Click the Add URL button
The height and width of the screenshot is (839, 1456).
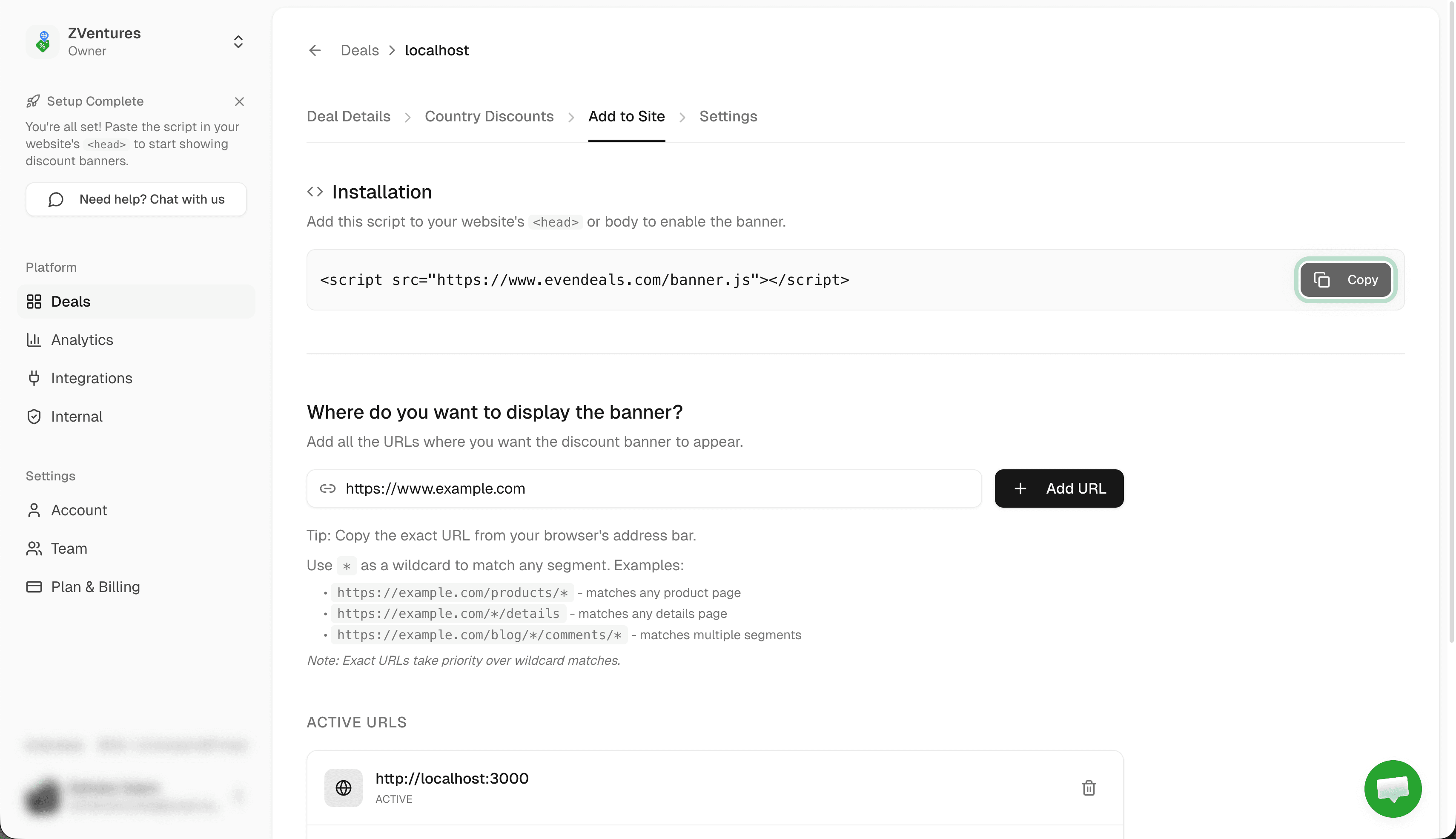coord(1059,488)
